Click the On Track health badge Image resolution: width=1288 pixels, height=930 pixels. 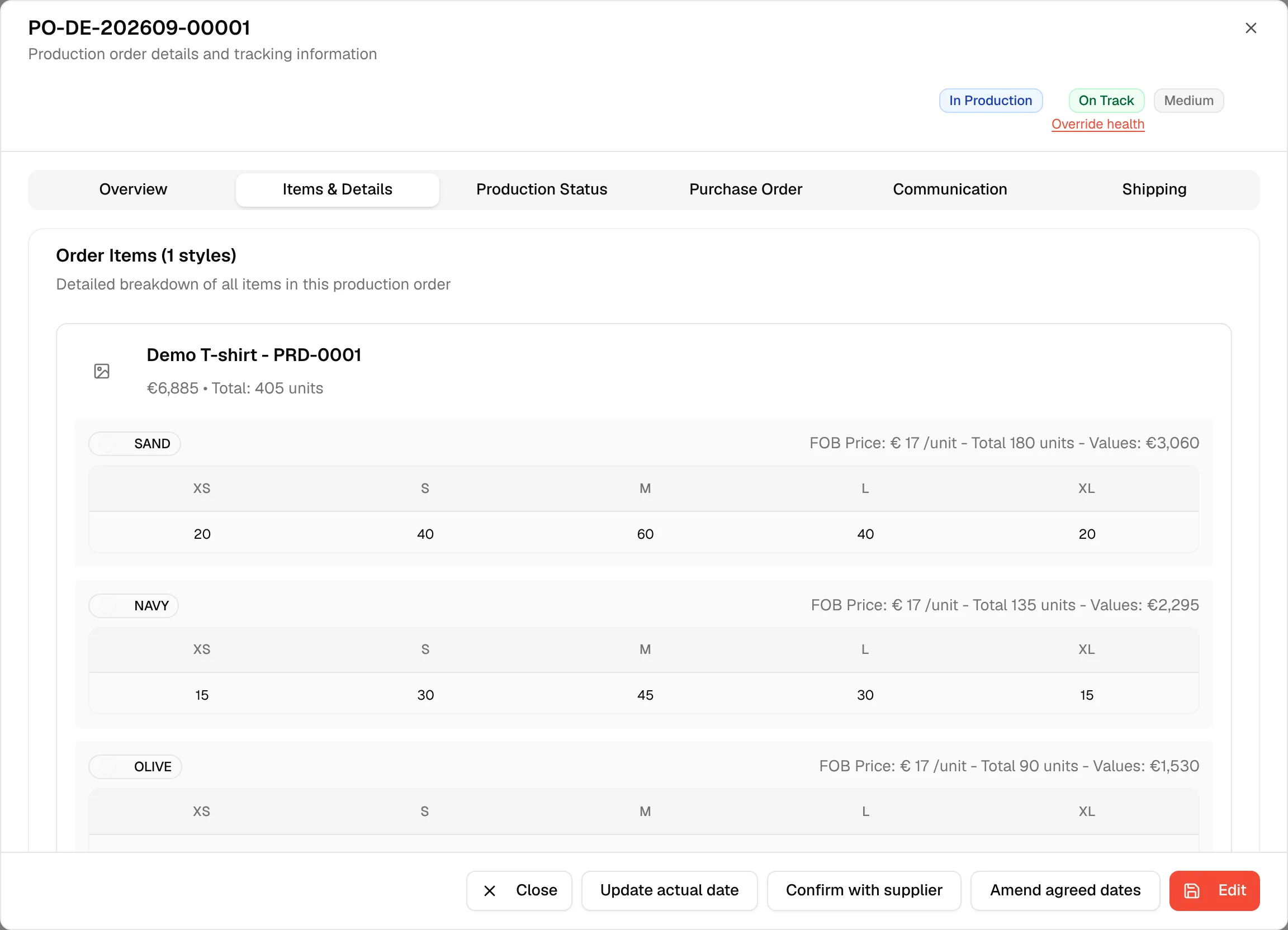1106,101
